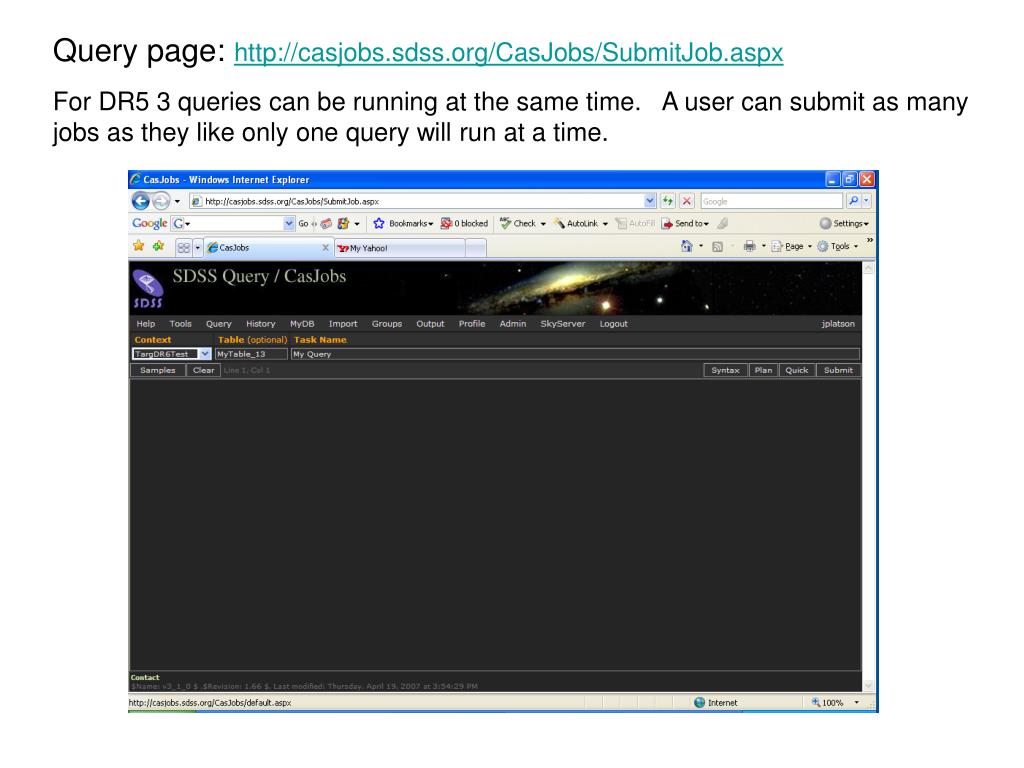The width and height of the screenshot is (1024, 768).
Task: Click the Clear button
Action: pos(203,370)
